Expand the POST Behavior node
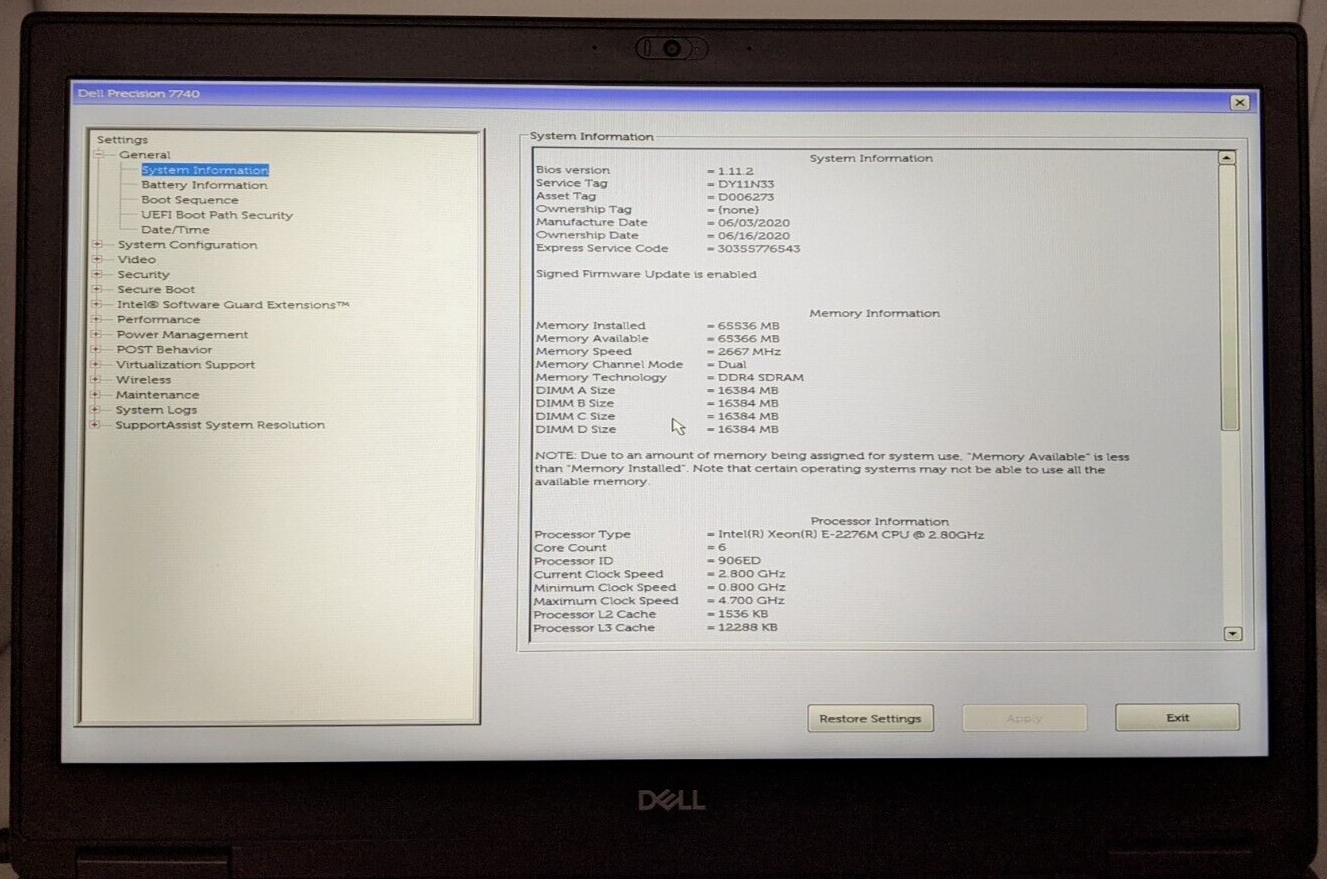 pyautogui.click(x=97, y=350)
